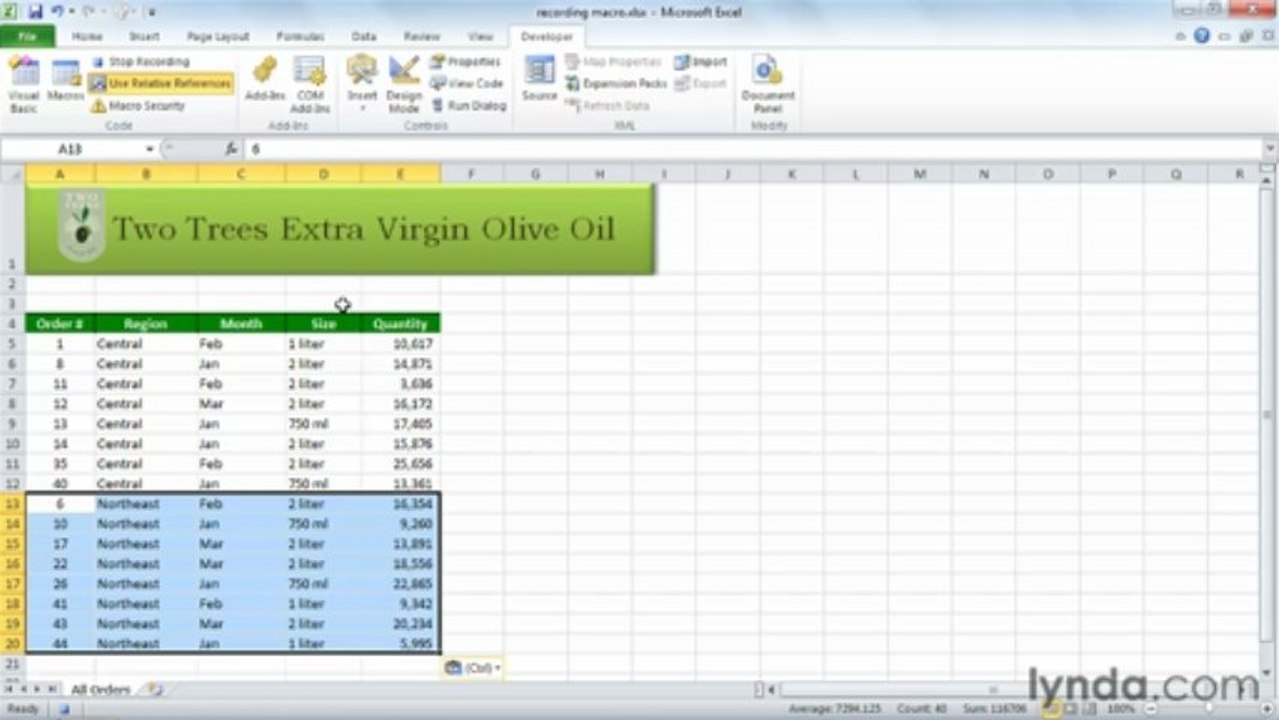Click the Insert Worksheet icon

154,690
